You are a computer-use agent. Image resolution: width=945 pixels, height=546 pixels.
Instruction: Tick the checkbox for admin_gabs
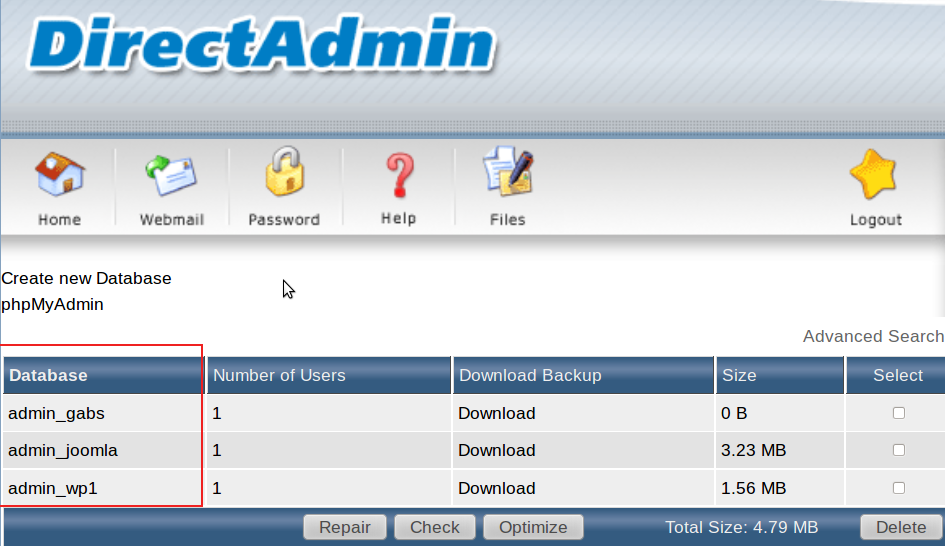click(x=899, y=413)
